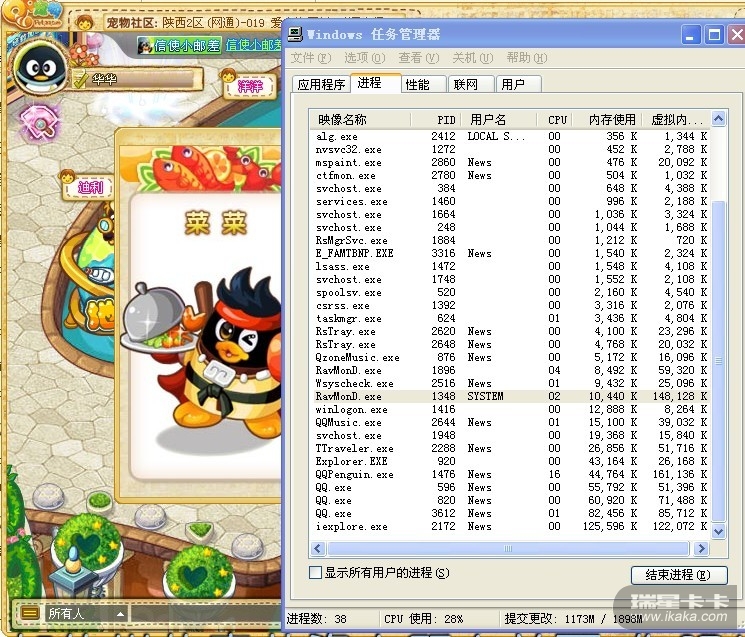Sort by PID column header
This screenshot has width=745, height=637.
click(x=436, y=119)
